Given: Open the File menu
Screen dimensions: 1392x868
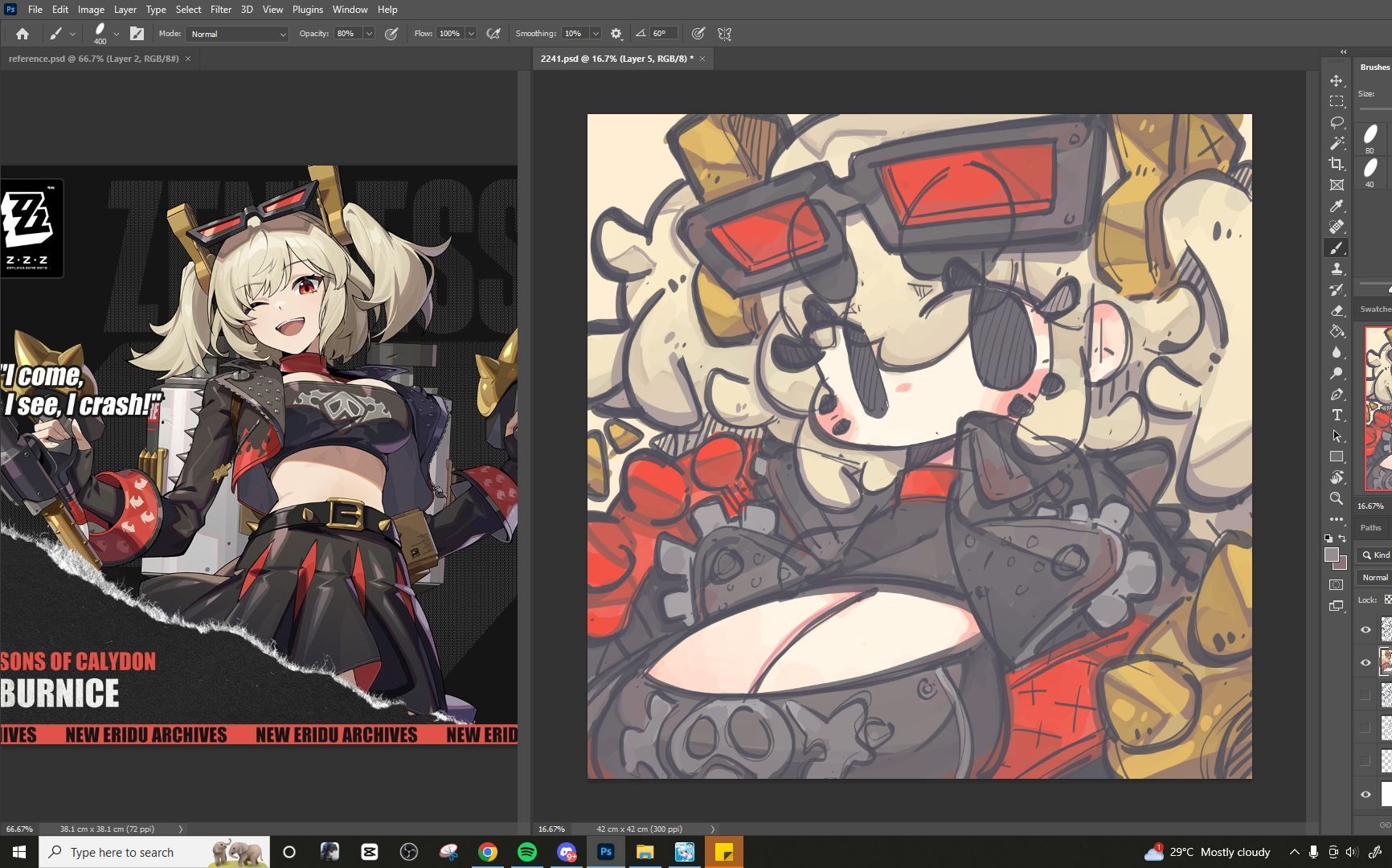Looking at the screenshot, I should tap(35, 10).
